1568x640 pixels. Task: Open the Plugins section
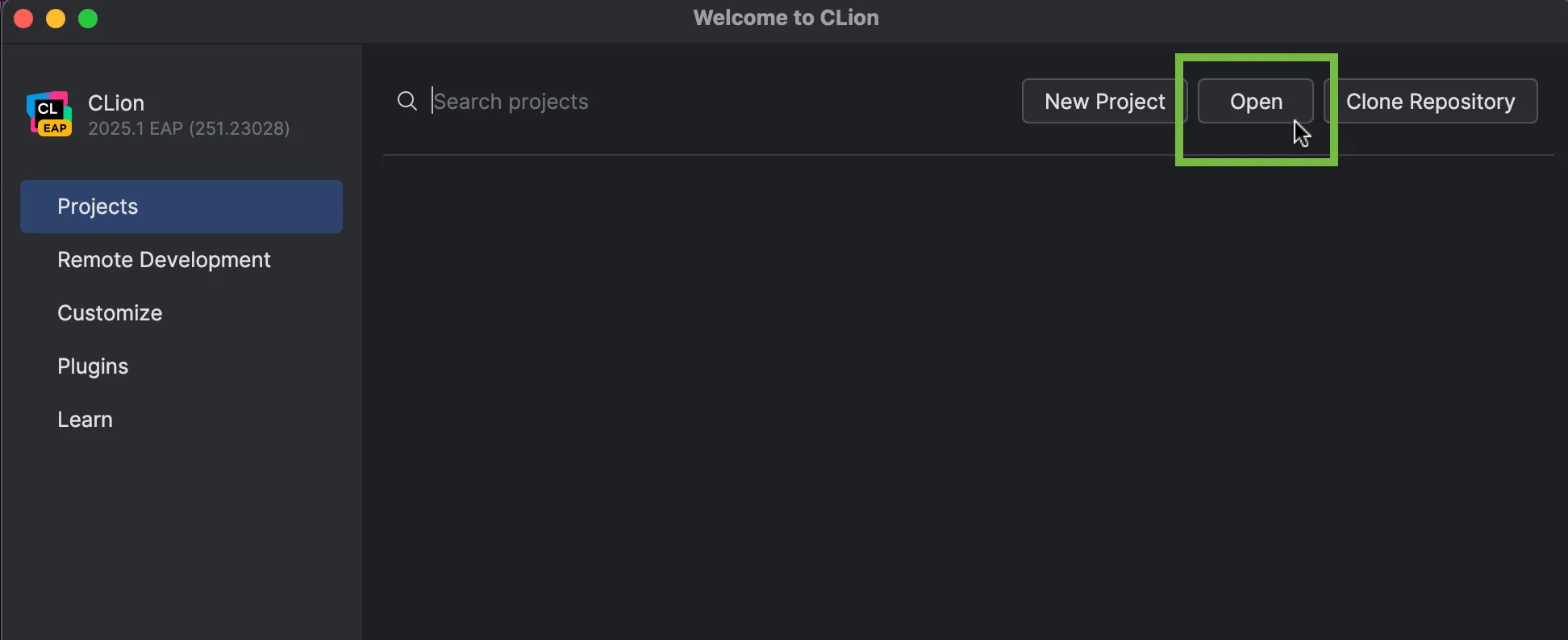coord(93,366)
